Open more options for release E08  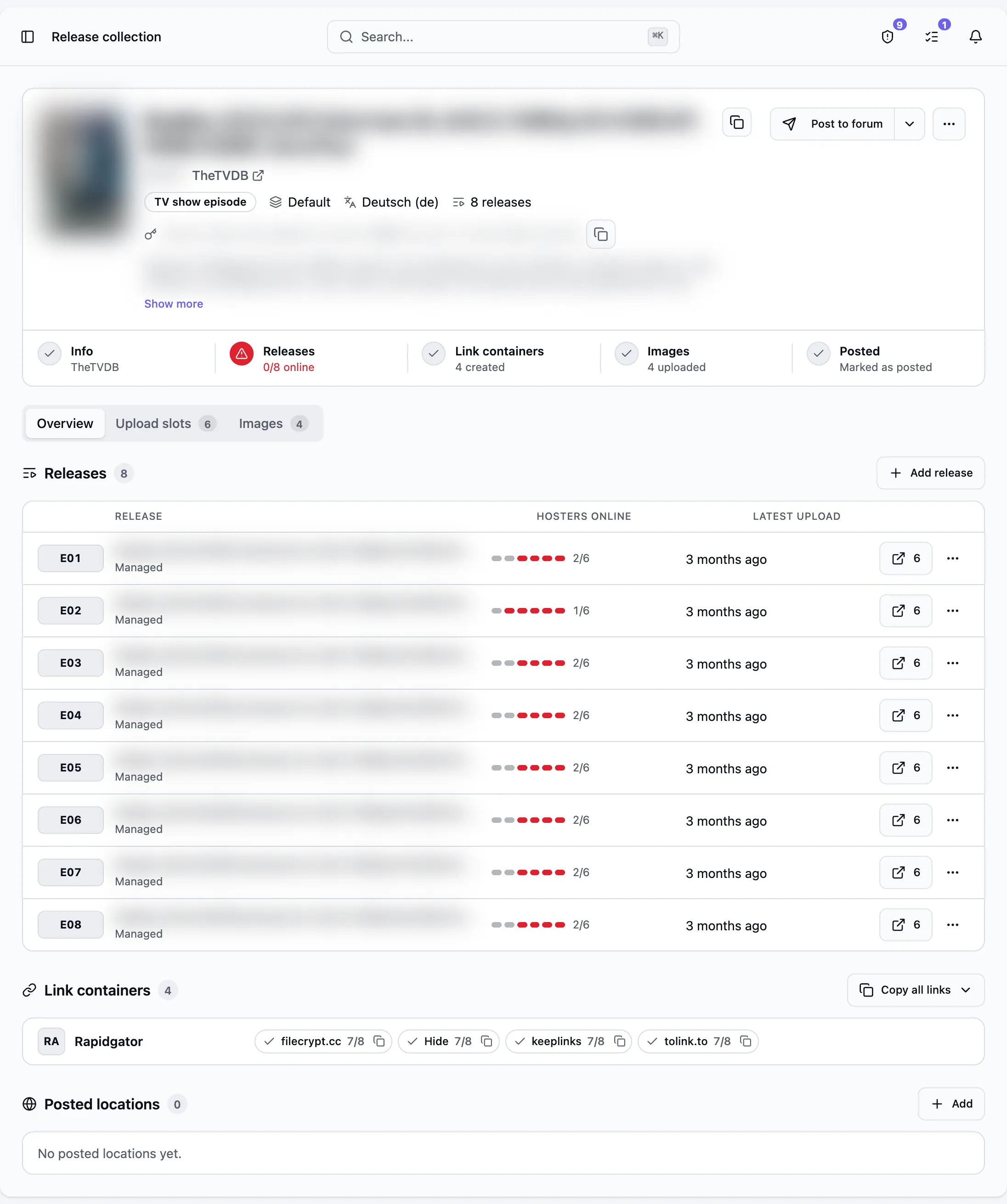click(952, 925)
